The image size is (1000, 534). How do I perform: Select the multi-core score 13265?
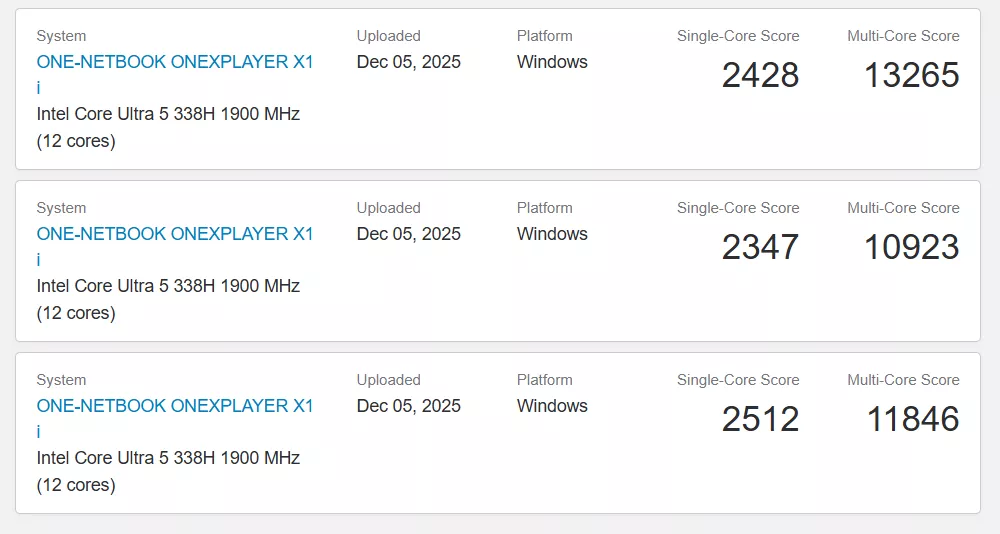click(x=911, y=75)
